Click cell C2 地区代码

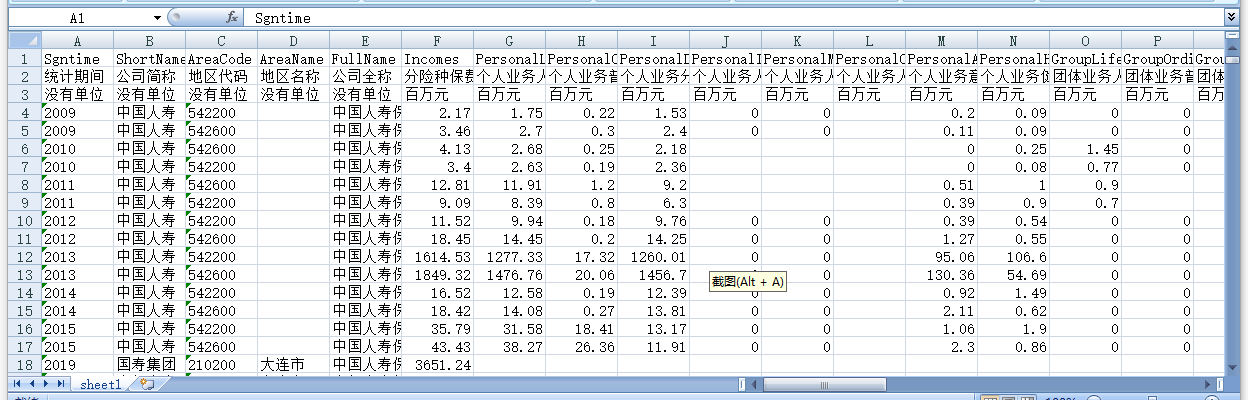222,77
